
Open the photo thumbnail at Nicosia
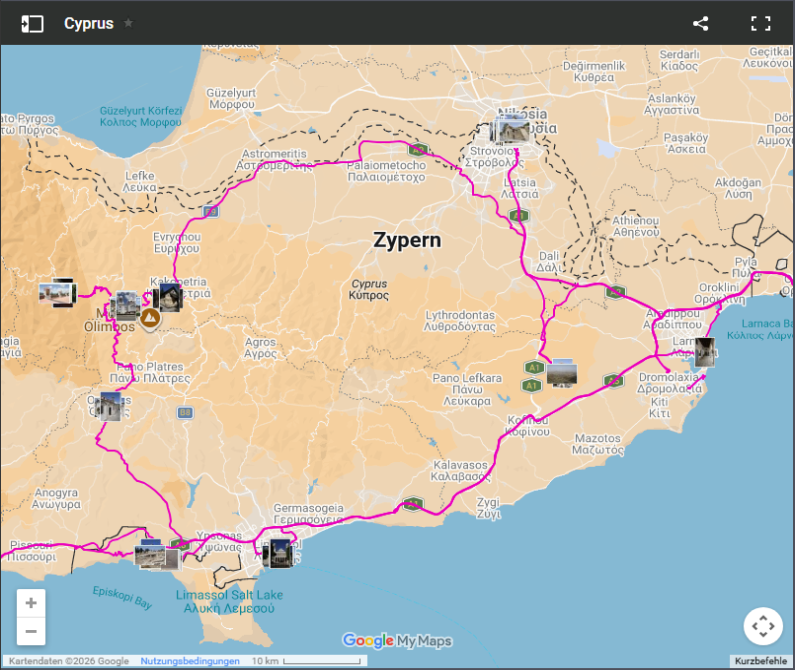point(512,131)
